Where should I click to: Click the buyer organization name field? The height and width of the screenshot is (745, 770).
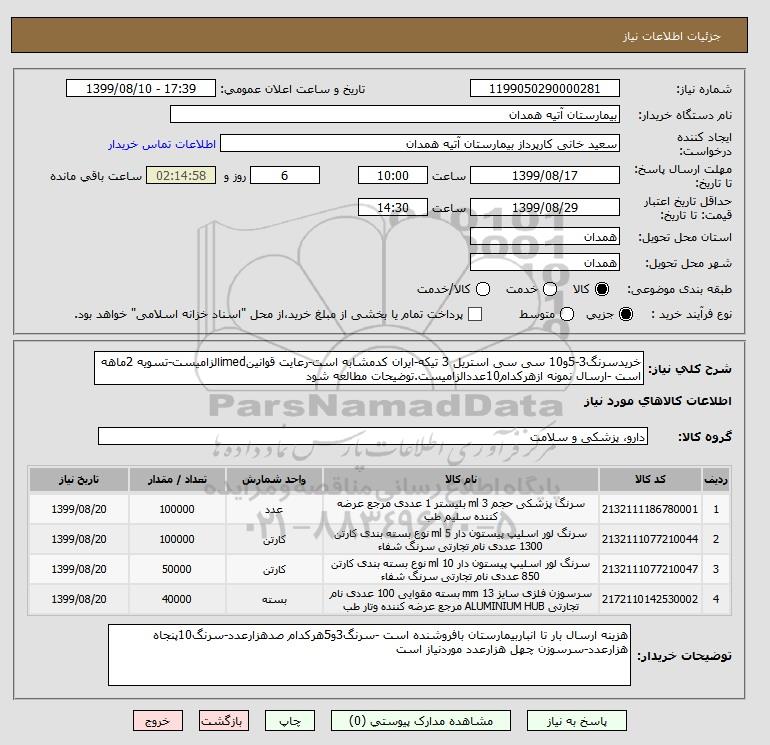click(x=395, y=114)
